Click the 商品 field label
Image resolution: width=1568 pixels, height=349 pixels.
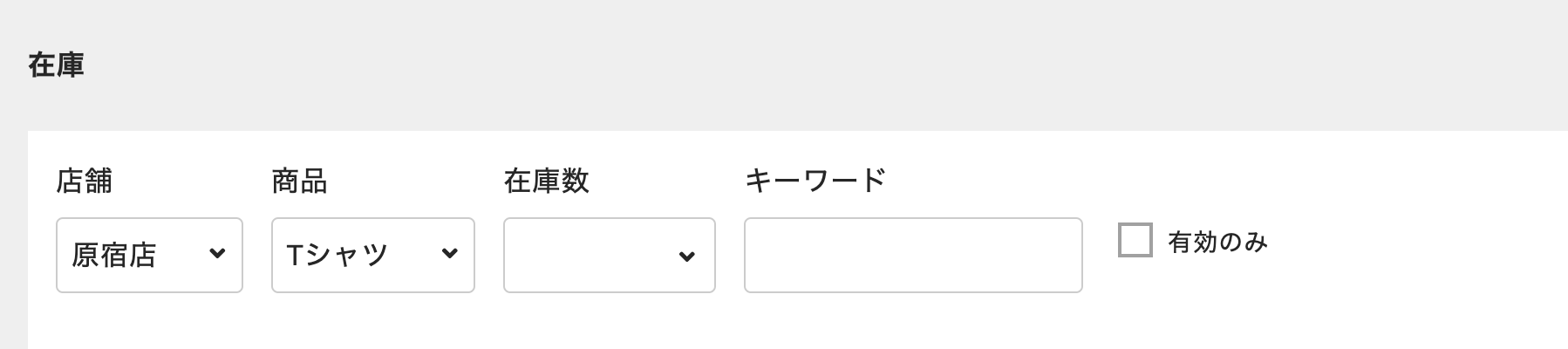click(x=299, y=181)
